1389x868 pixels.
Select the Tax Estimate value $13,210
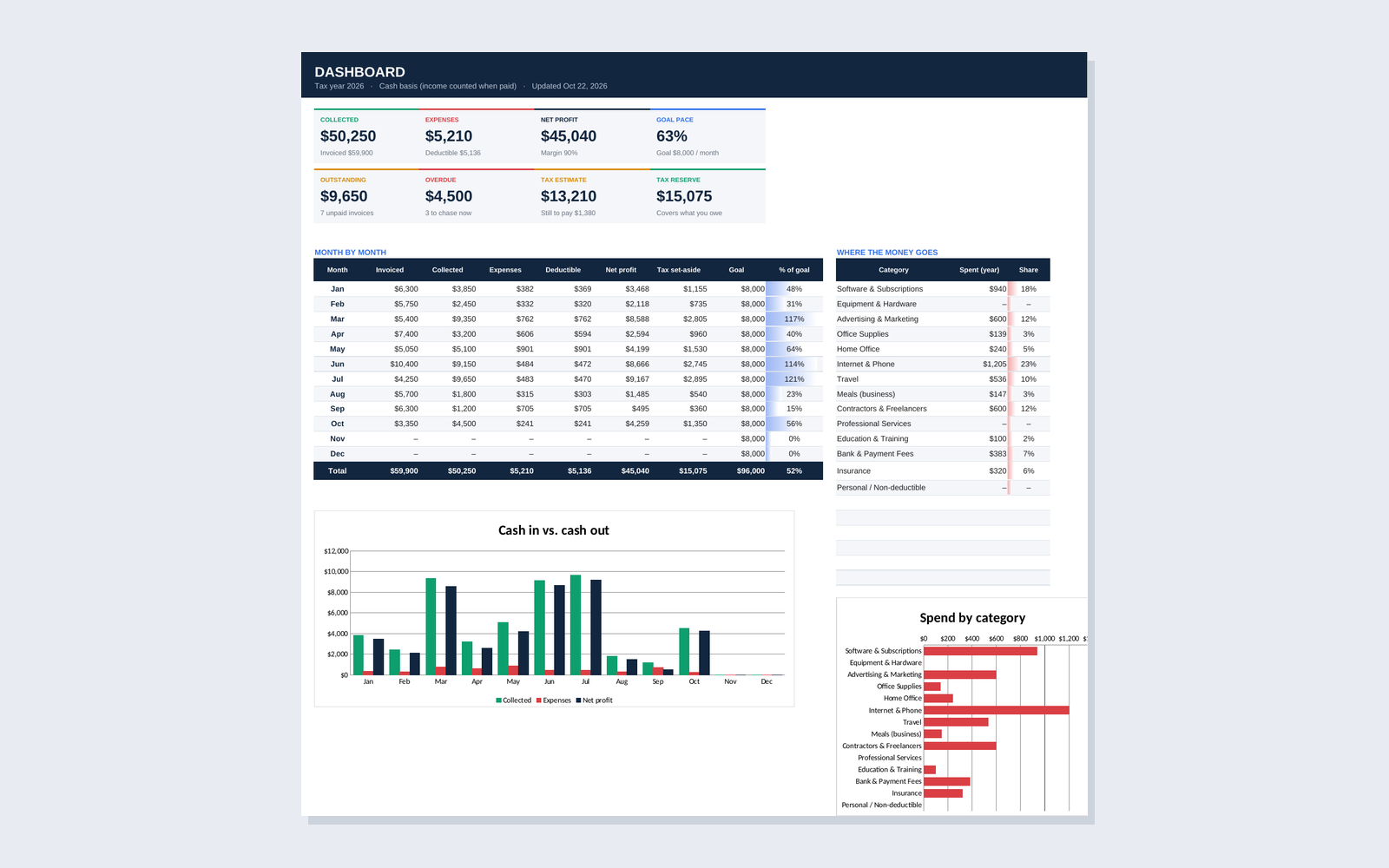pos(569,196)
